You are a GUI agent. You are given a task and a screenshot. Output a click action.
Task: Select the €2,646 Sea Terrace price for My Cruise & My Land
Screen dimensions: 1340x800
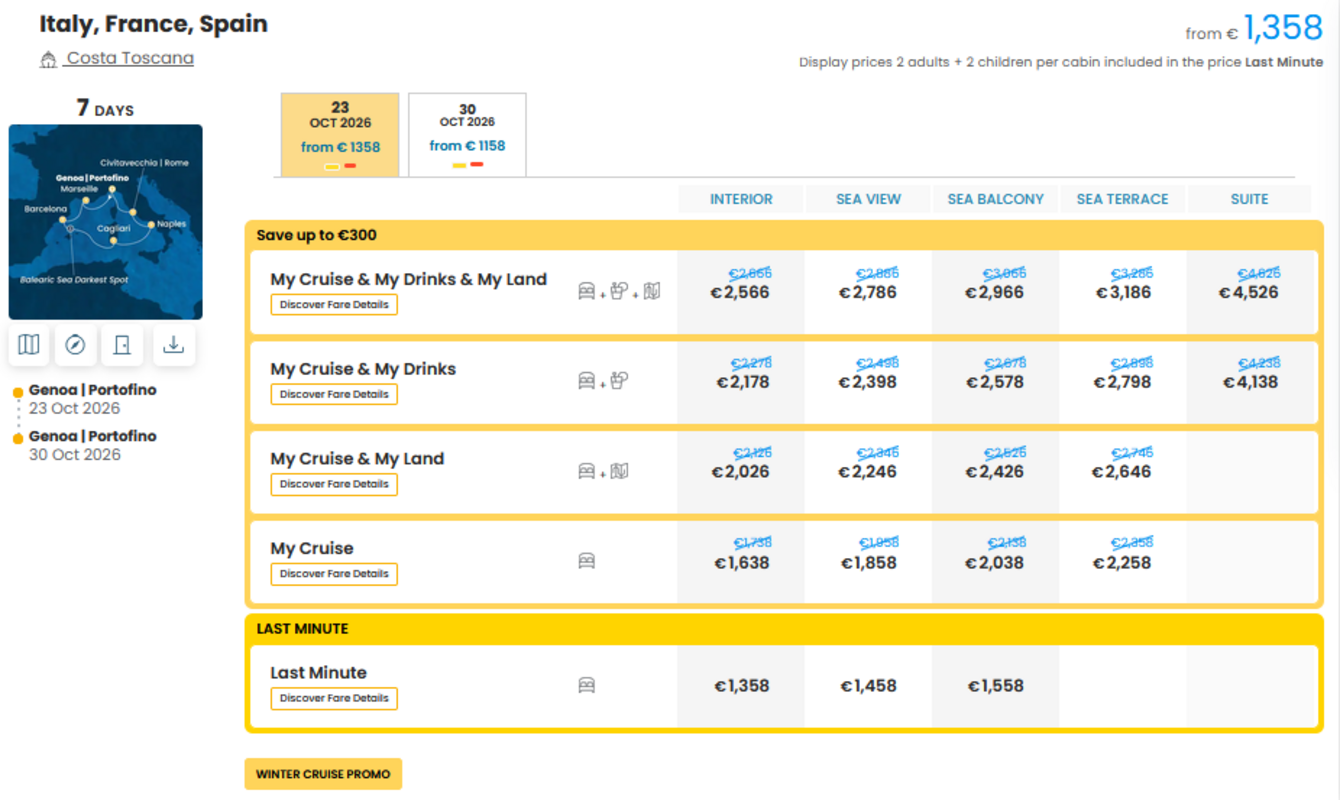pos(1122,471)
